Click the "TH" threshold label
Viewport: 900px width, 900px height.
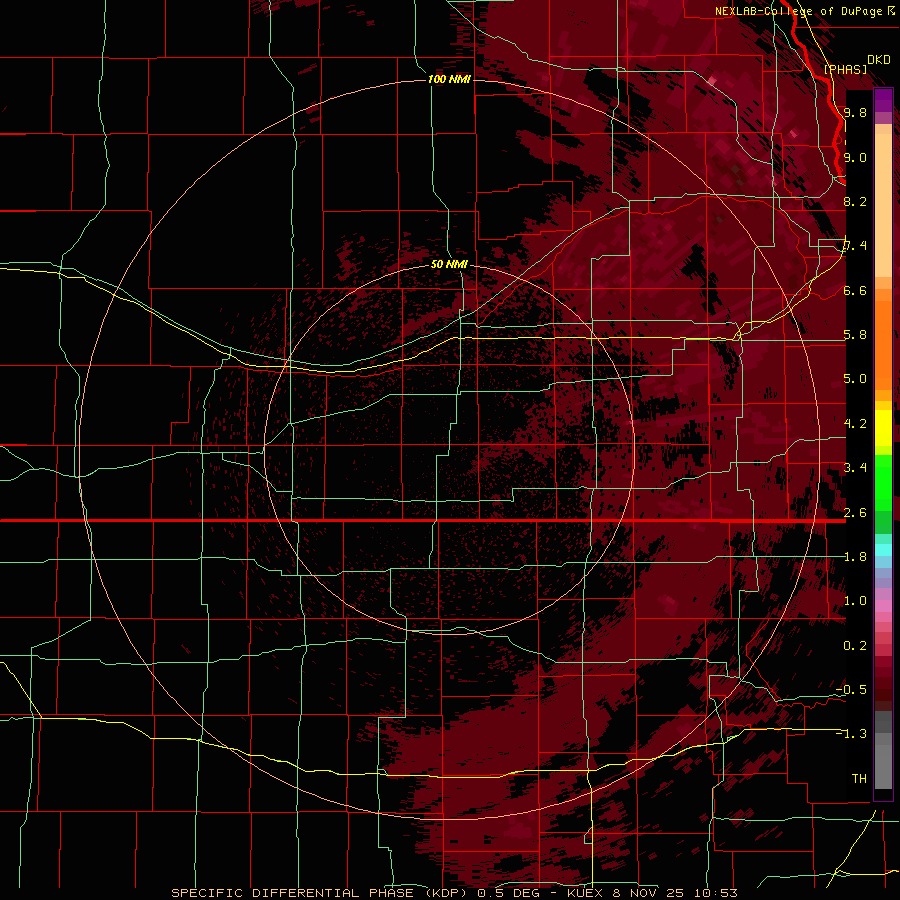859,778
